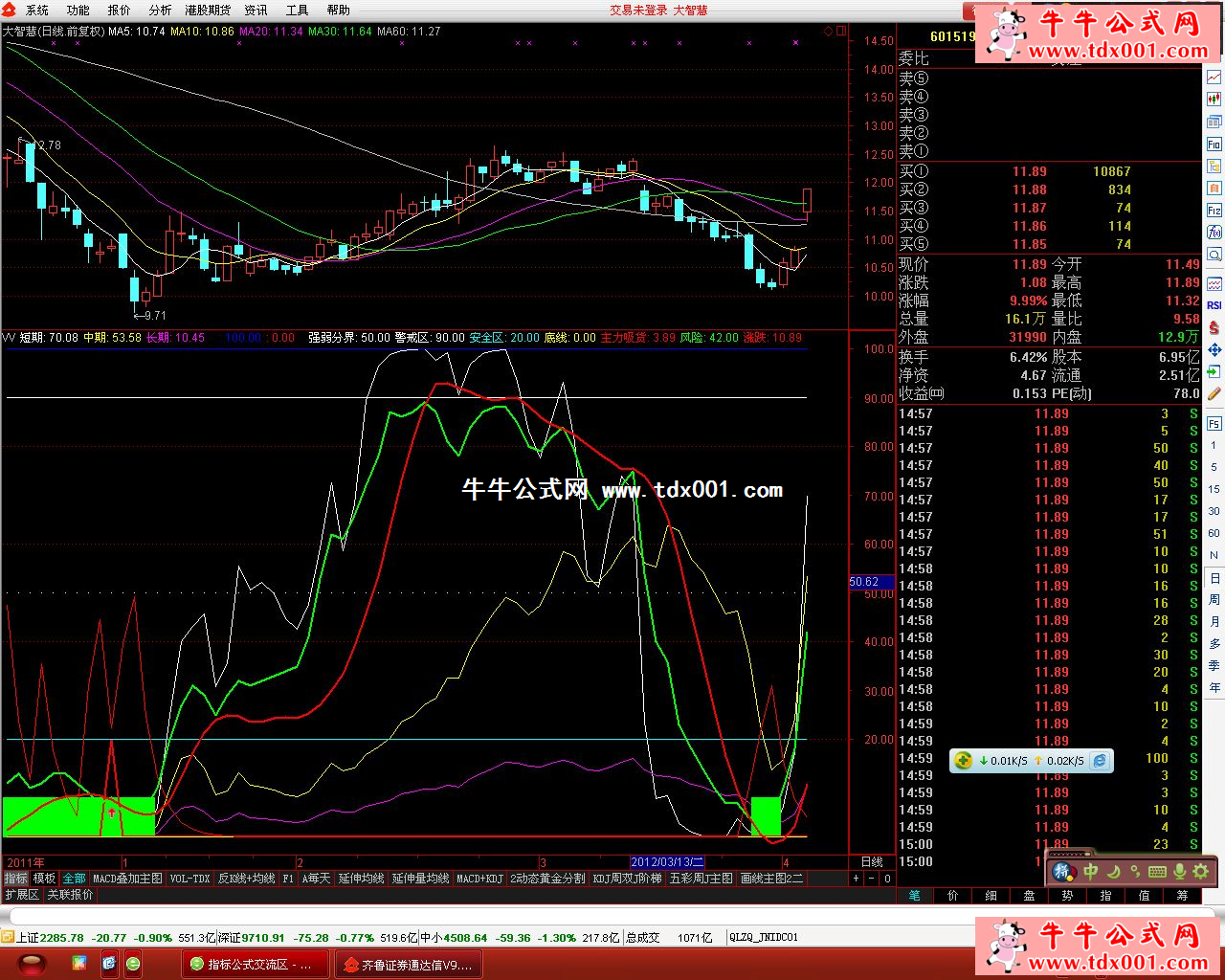Click the magnifier search icon in sidebar
This screenshot has height=980, width=1225.
click(x=1214, y=256)
